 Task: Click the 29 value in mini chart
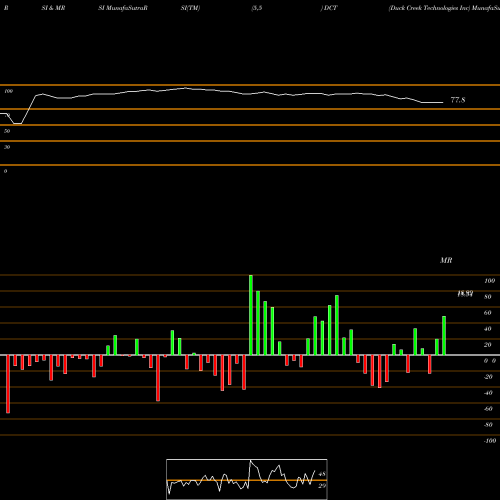(x=322, y=486)
